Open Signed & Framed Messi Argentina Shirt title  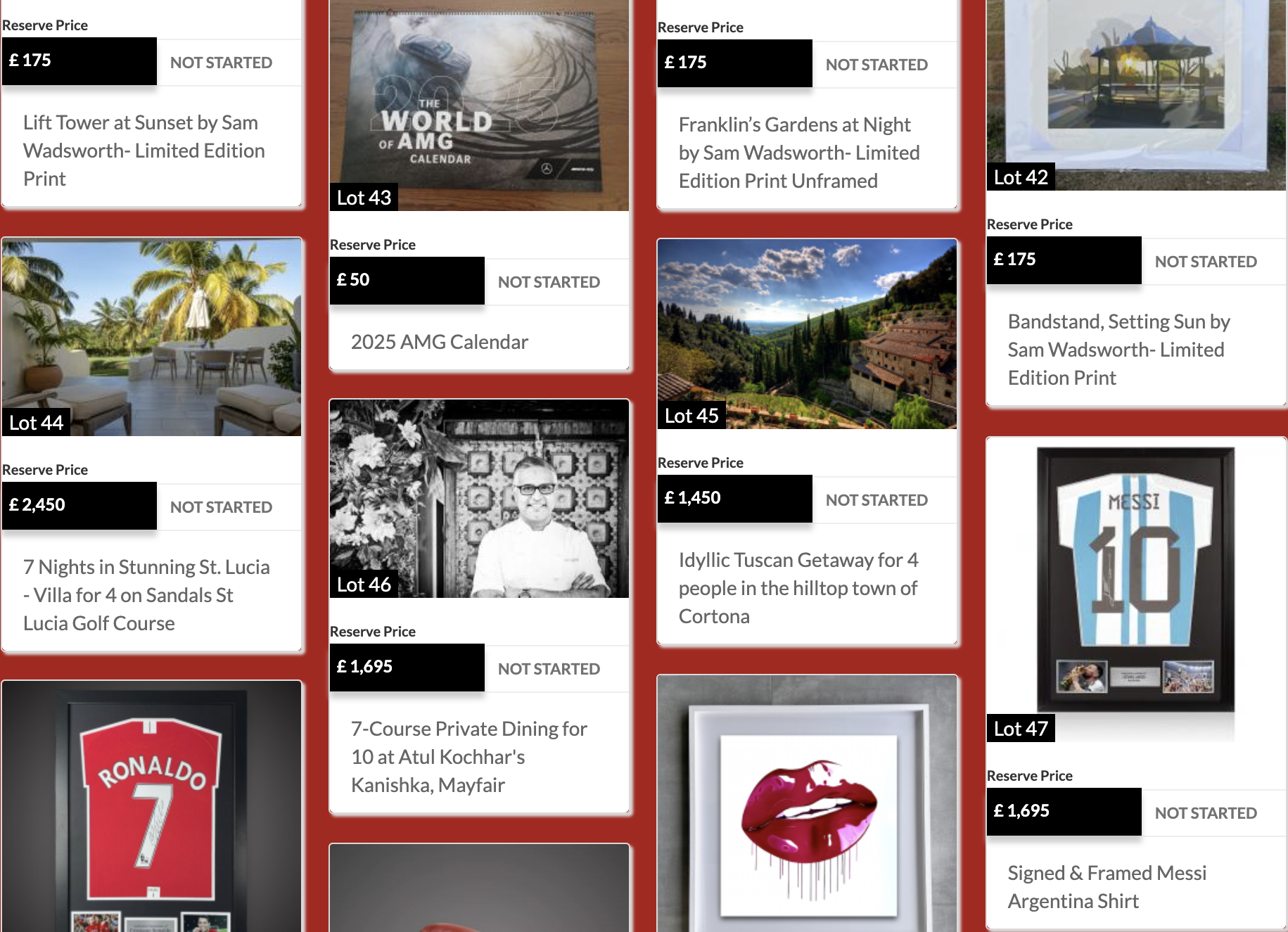point(1107,887)
